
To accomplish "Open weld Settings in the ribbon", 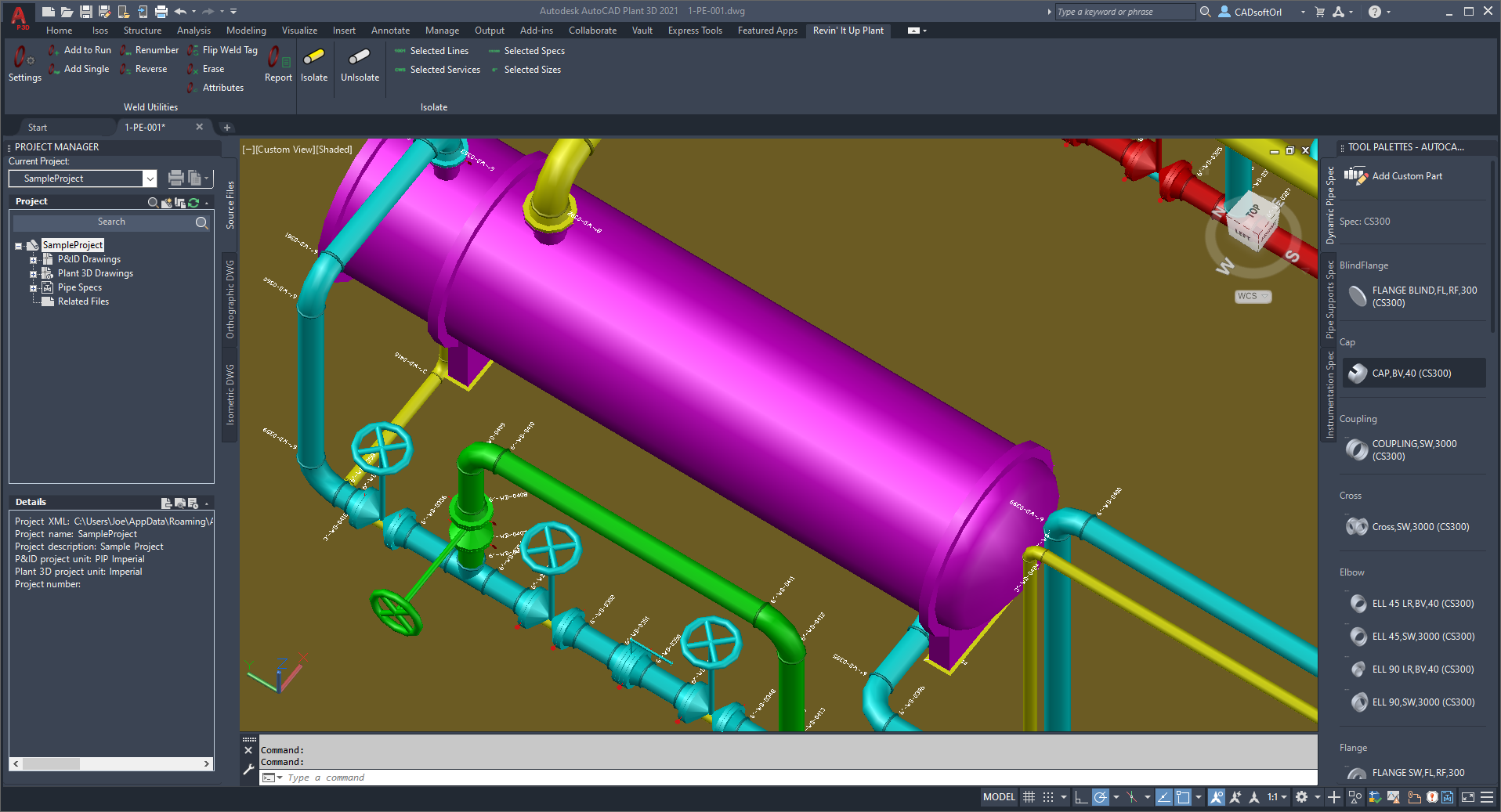I will (x=24, y=63).
